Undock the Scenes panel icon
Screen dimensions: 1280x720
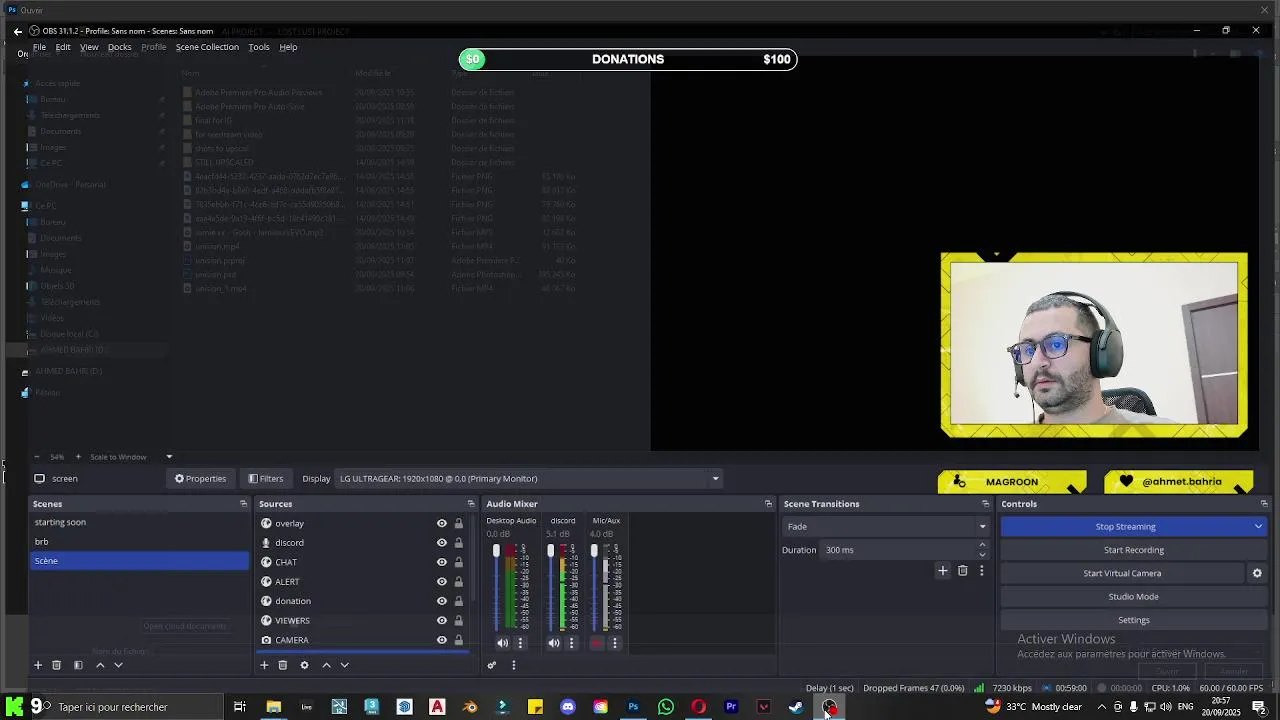[x=243, y=504]
